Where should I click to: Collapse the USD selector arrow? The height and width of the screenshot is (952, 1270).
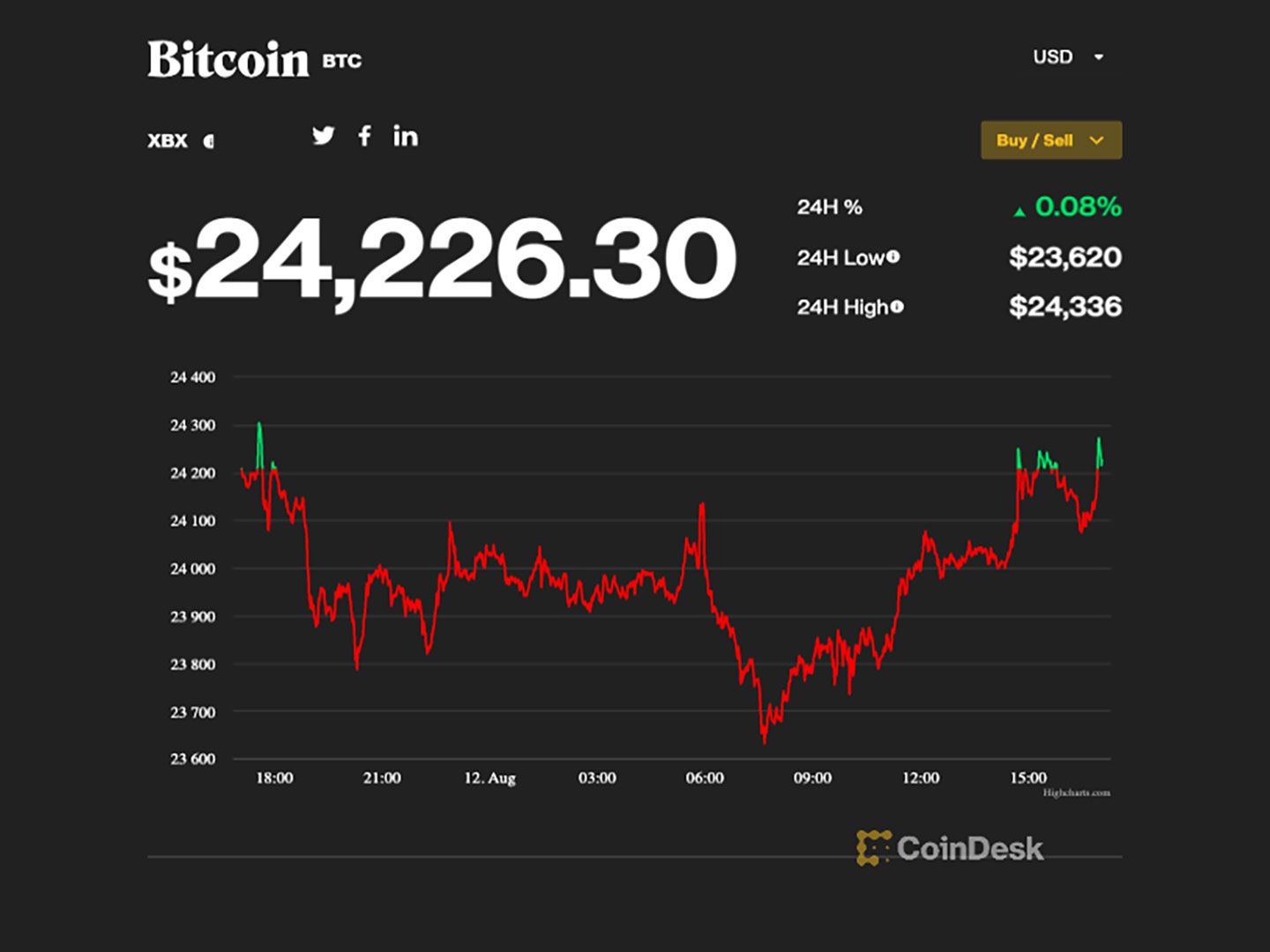1099,57
